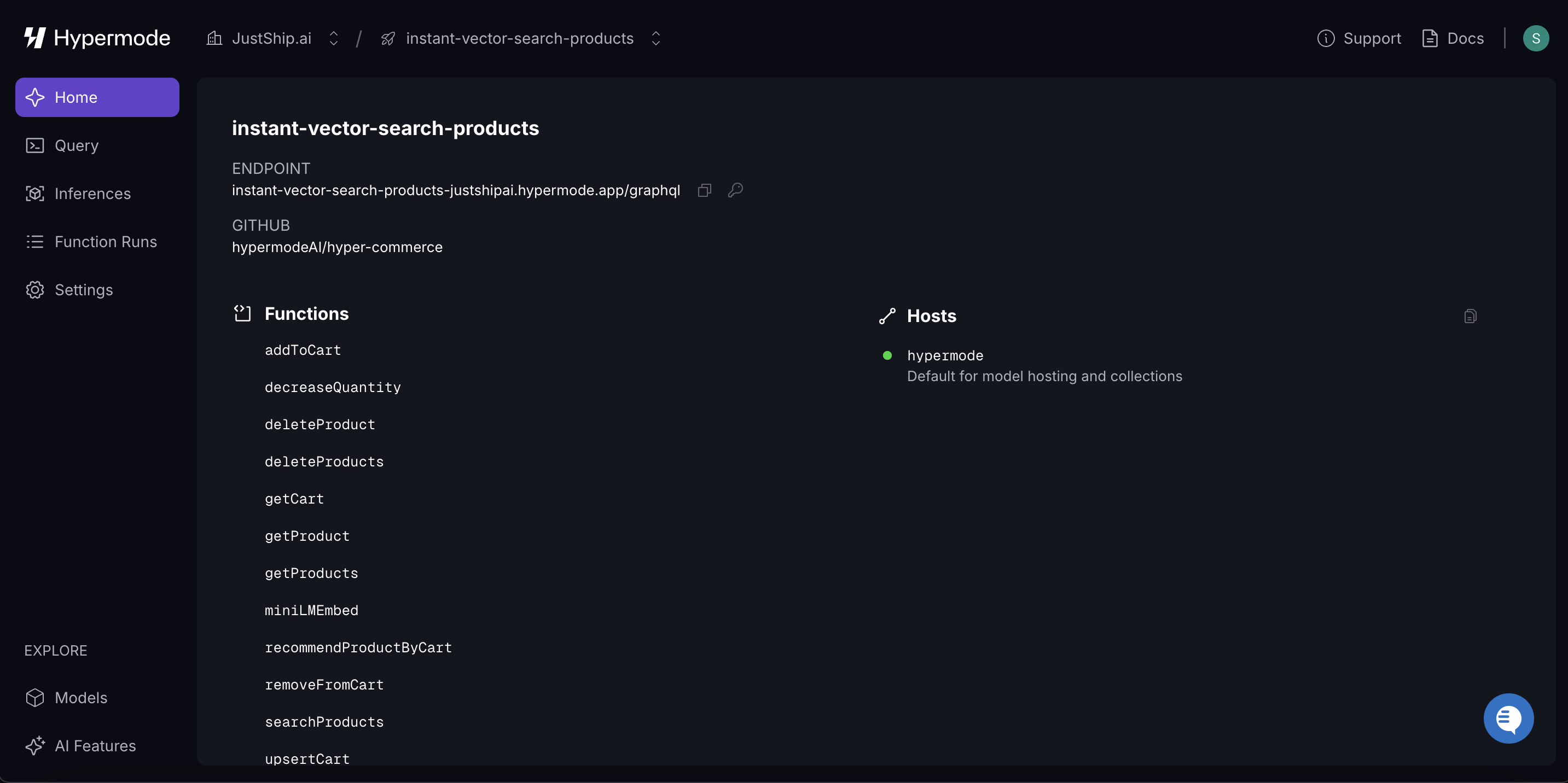This screenshot has width=1568, height=783.
Task: Select Inferences in the sidebar
Action: (x=92, y=194)
